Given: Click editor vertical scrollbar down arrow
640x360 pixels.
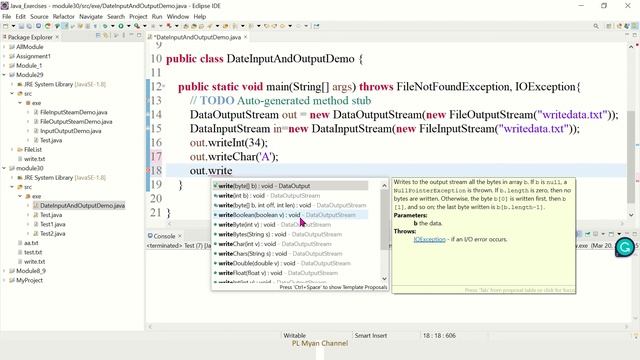Looking at the screenshot, I should click(x=631, y=215).
